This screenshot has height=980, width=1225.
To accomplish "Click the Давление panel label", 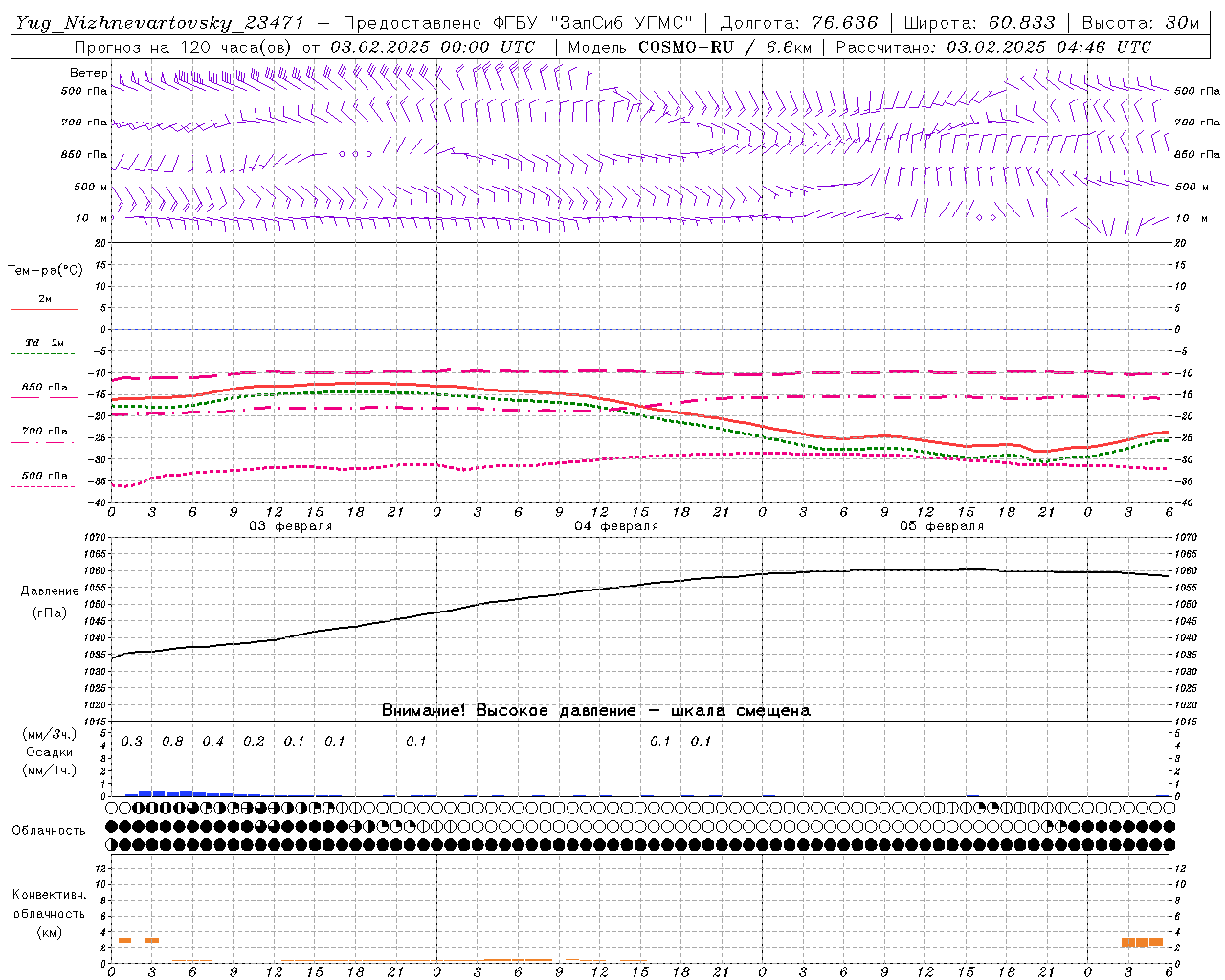I will pos(50,591).
